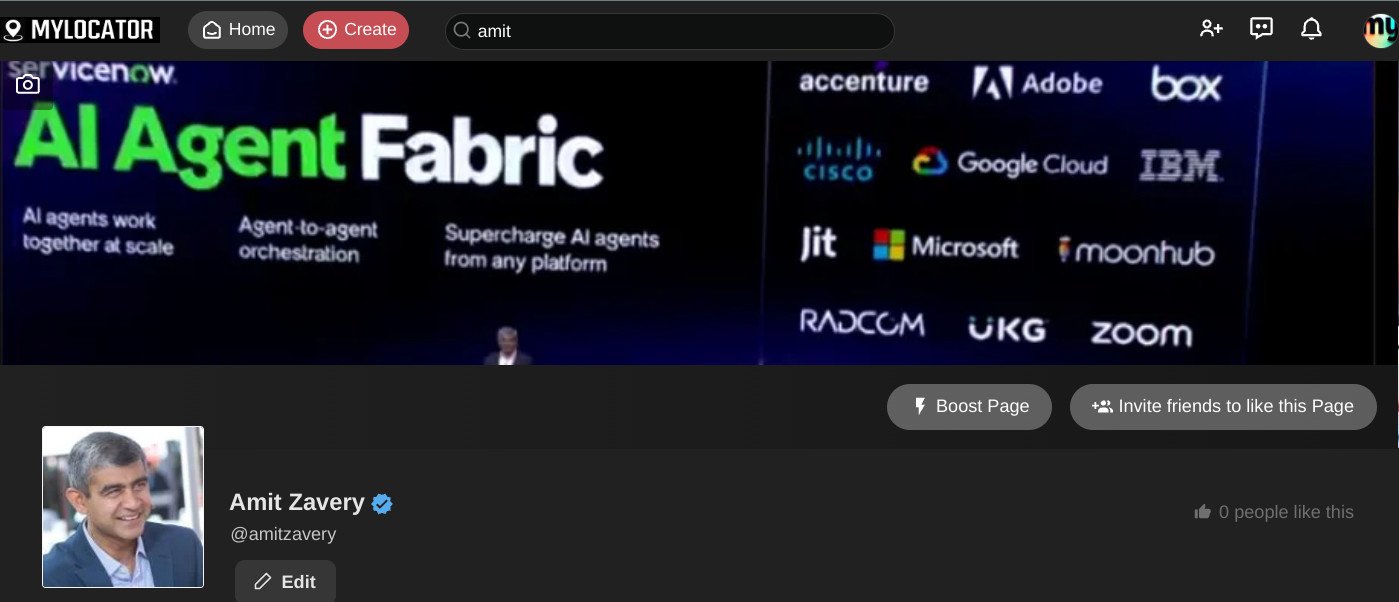Open the MyLocator logo home link
Image resolution: width=1399 pixels, height=602 pixels.
(80, 30)
